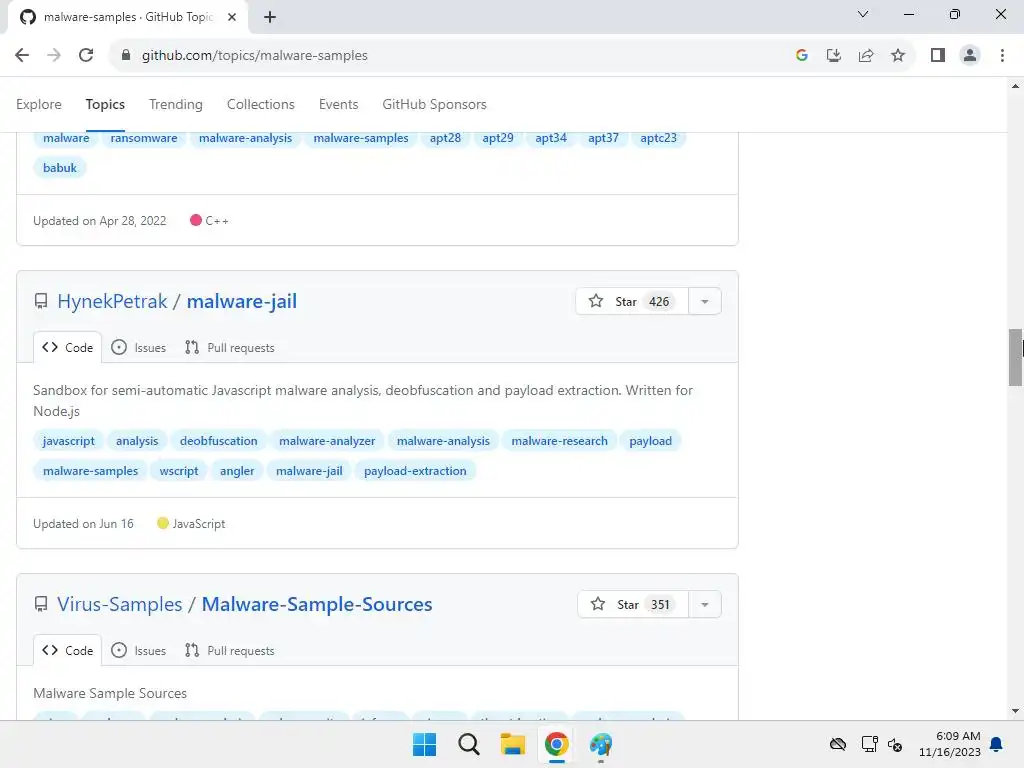Click the red C++ language dot
1024x768 pixels.
coord(195,220)
